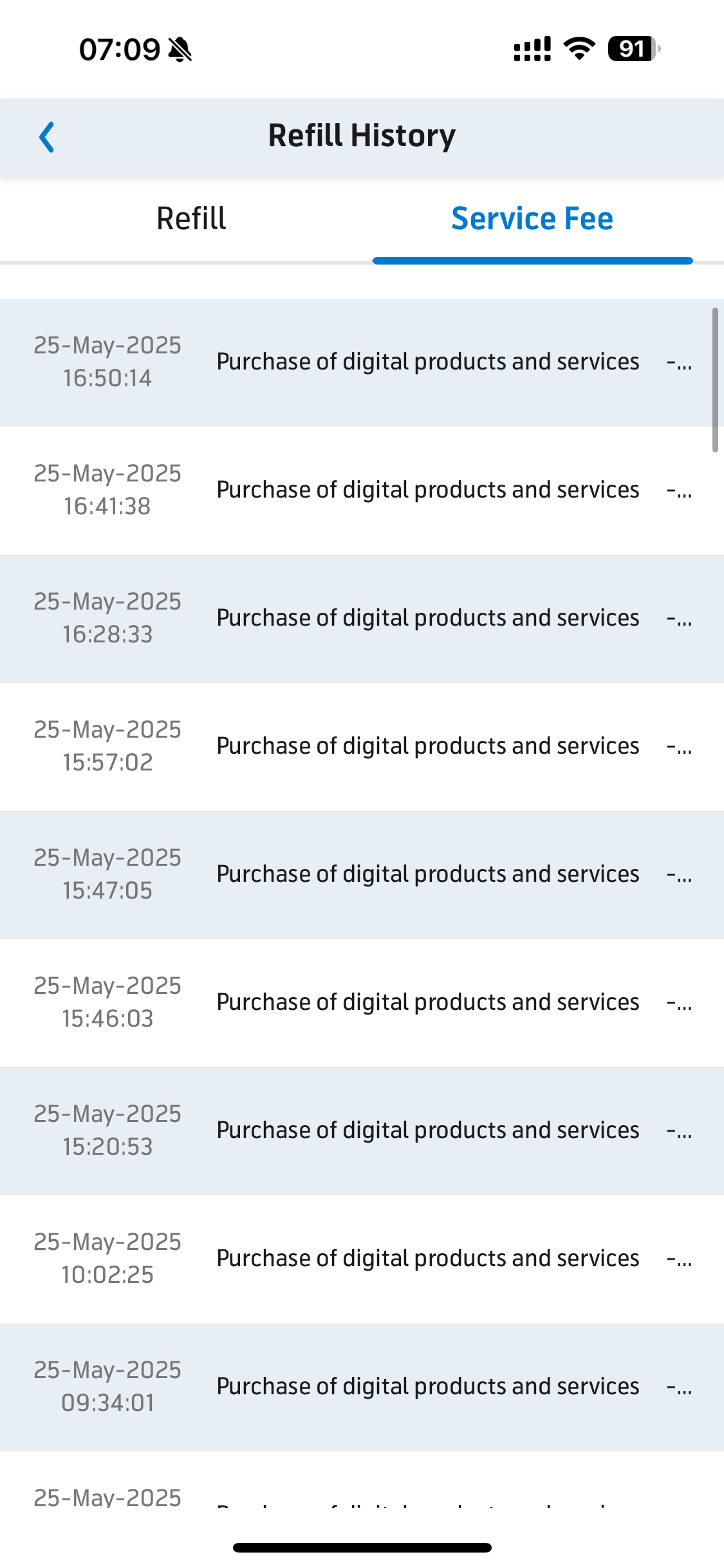Viewport: 724px width, 1568px height.
Task: Switch to the Refill tab
Action: pyautogui.click(x=191, y=219)
